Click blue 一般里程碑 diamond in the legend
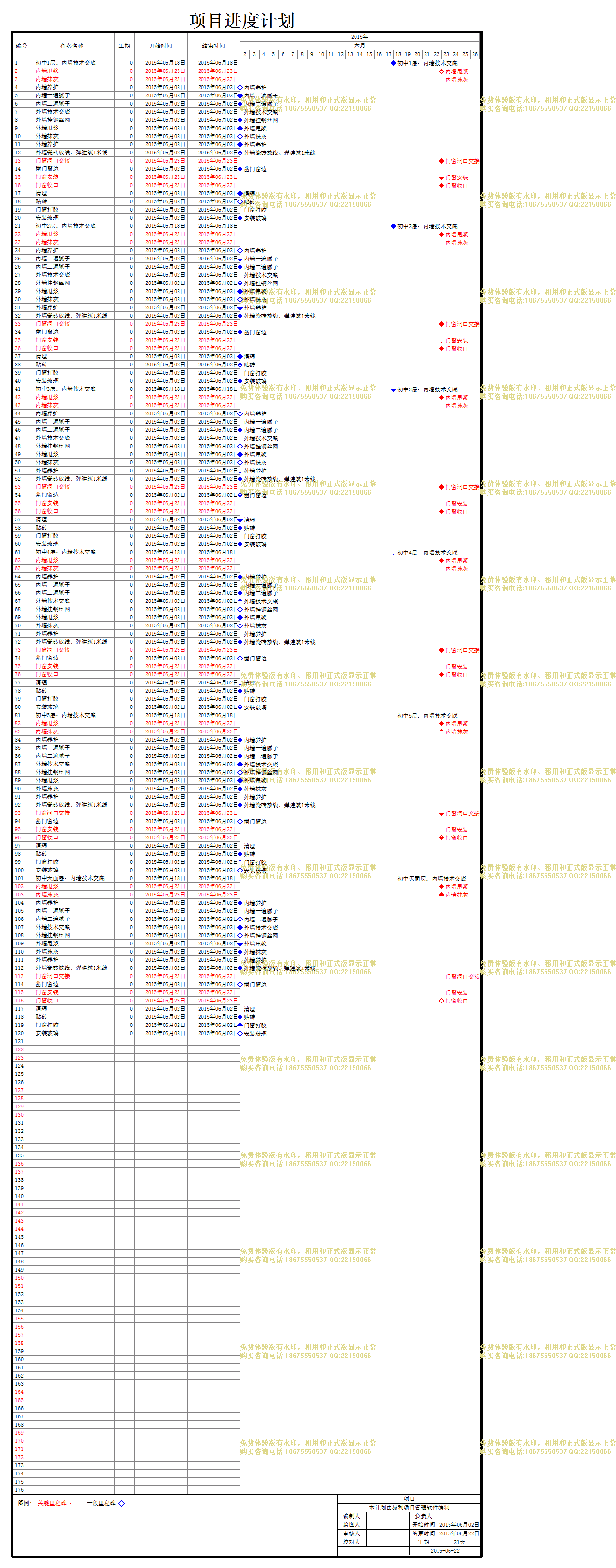The image size is (616, 1568). click(x=122, y=1503)
